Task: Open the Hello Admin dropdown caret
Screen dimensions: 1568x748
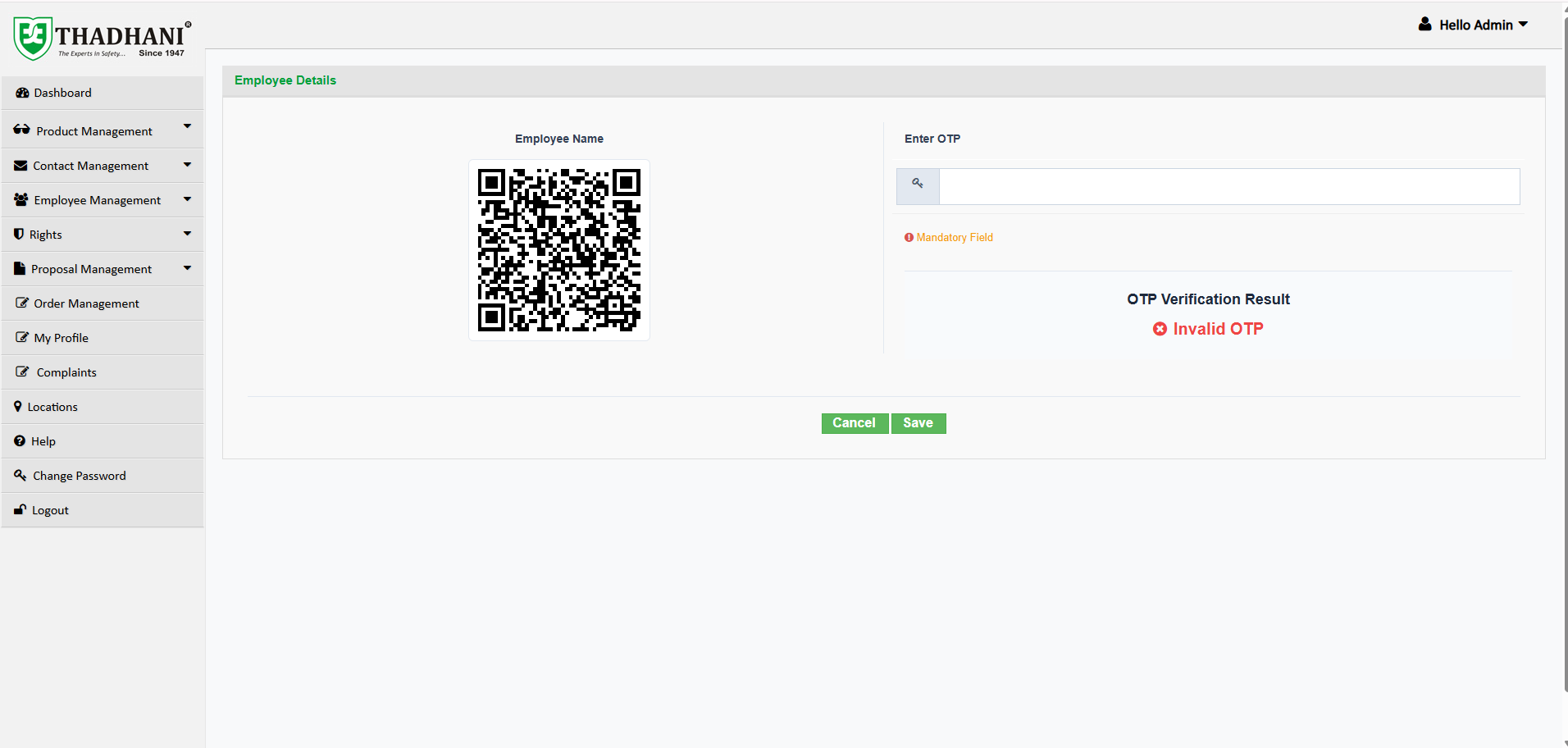Action: pyautogui.click(x=1523, y=25)
